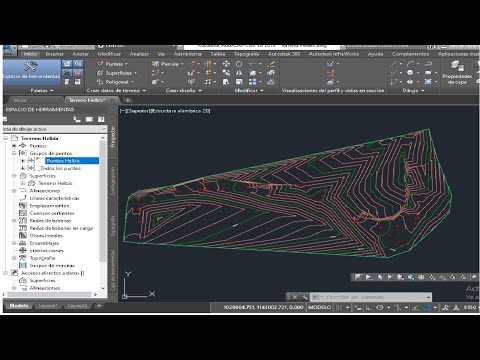Open the Insertar ribbon tab
This screenshot has height=360, width=480.
click(x=54, y=54)
